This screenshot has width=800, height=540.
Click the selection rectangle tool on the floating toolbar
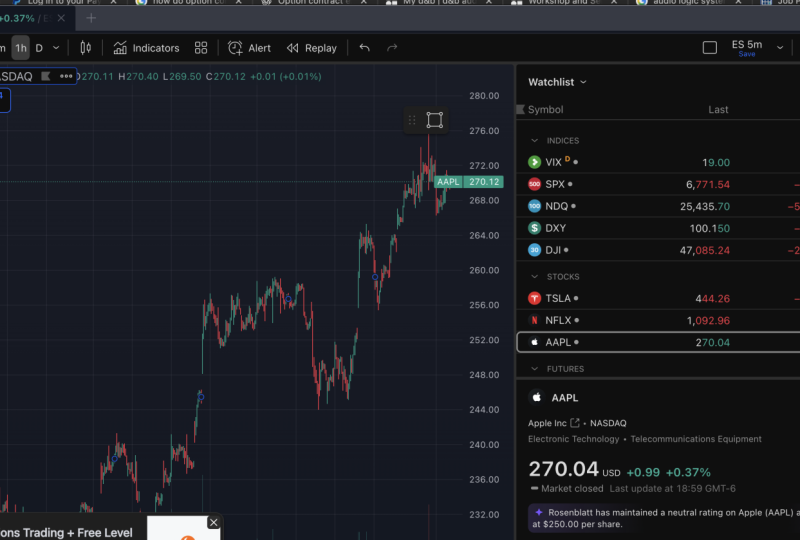coord(435,120)
